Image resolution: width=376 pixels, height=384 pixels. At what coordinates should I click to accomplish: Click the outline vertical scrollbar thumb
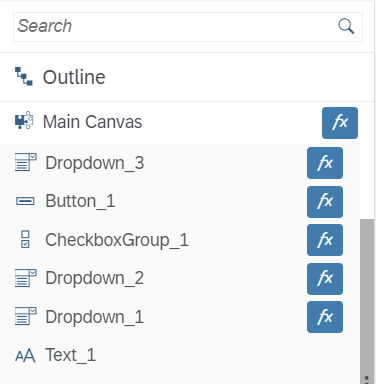(367, 301)
